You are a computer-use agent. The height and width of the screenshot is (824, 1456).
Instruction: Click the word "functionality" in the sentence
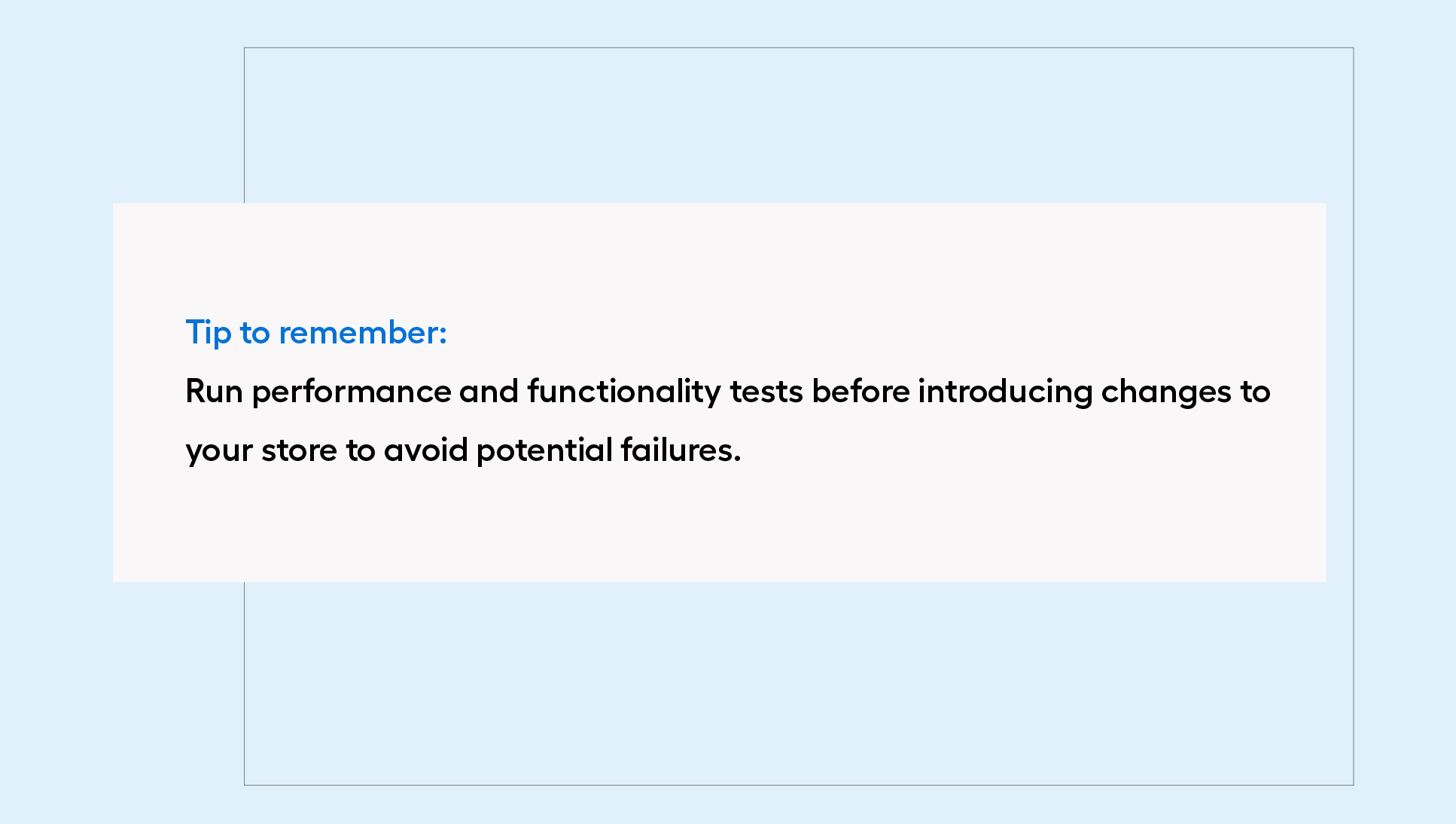click(x=624, y=392)
